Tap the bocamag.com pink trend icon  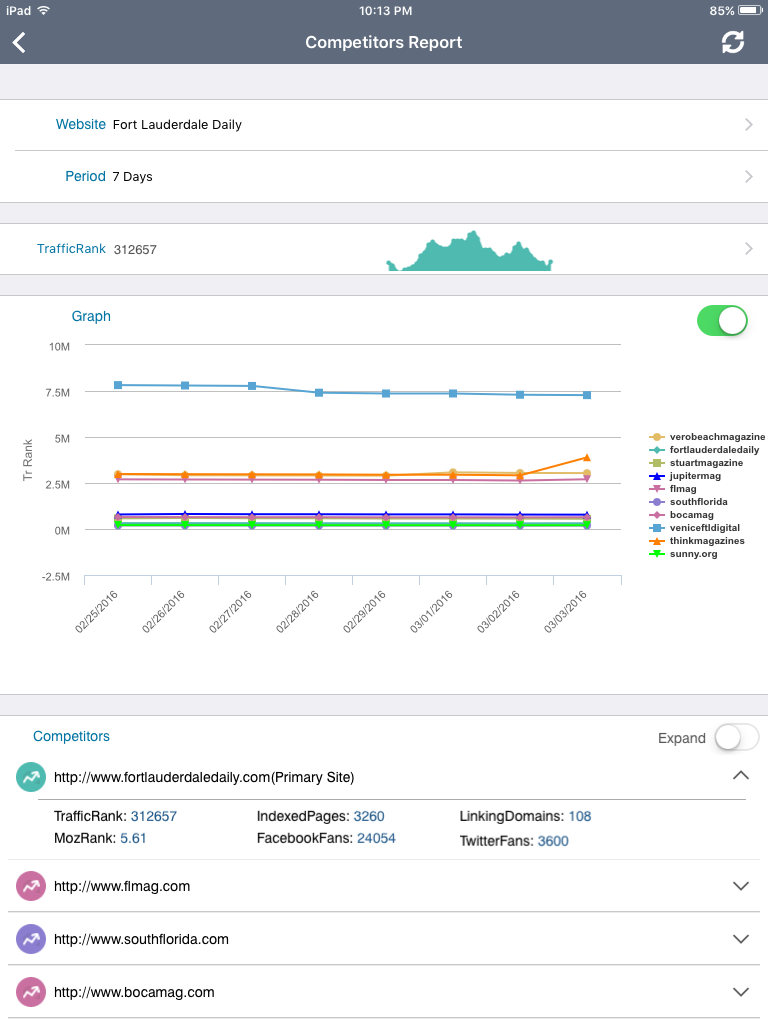pos(31,992)
